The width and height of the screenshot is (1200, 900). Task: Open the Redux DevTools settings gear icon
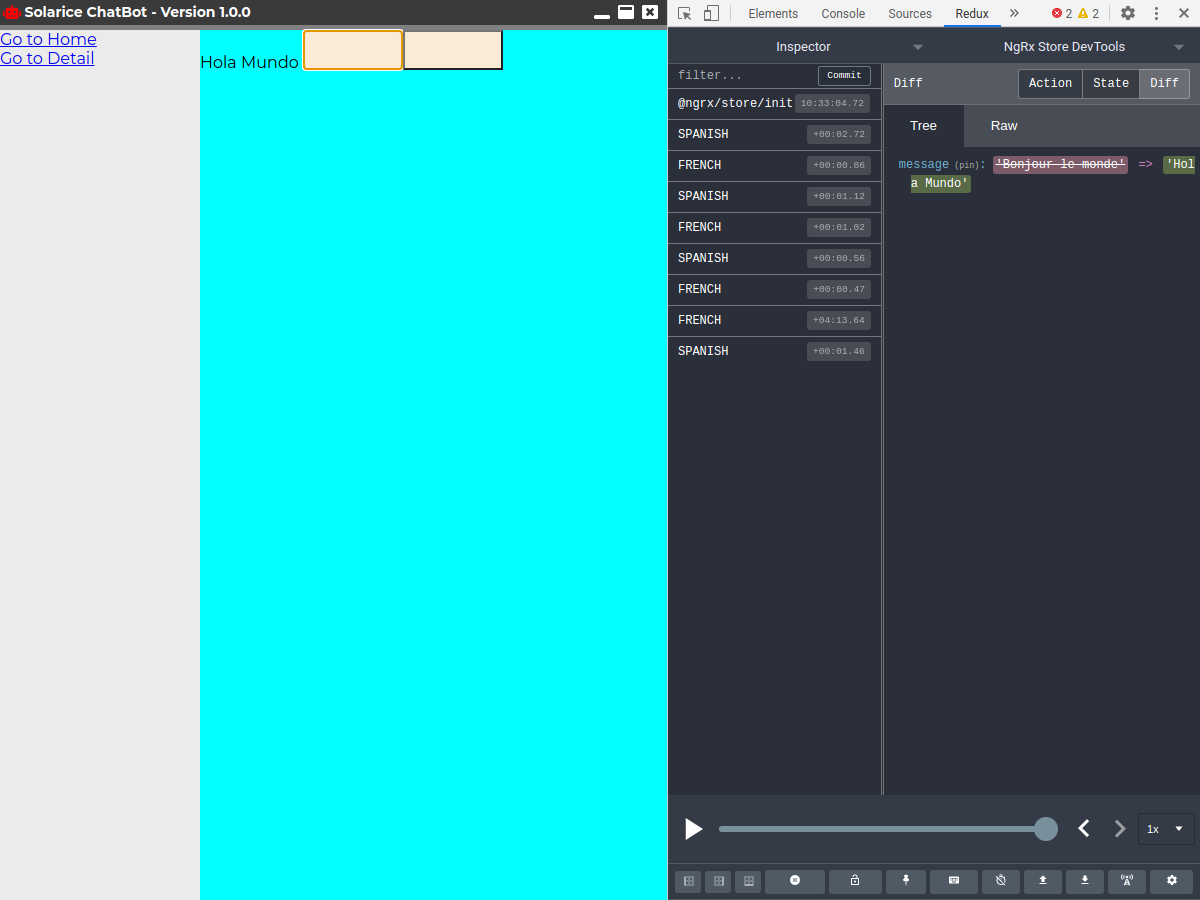tap(1171, 881)
